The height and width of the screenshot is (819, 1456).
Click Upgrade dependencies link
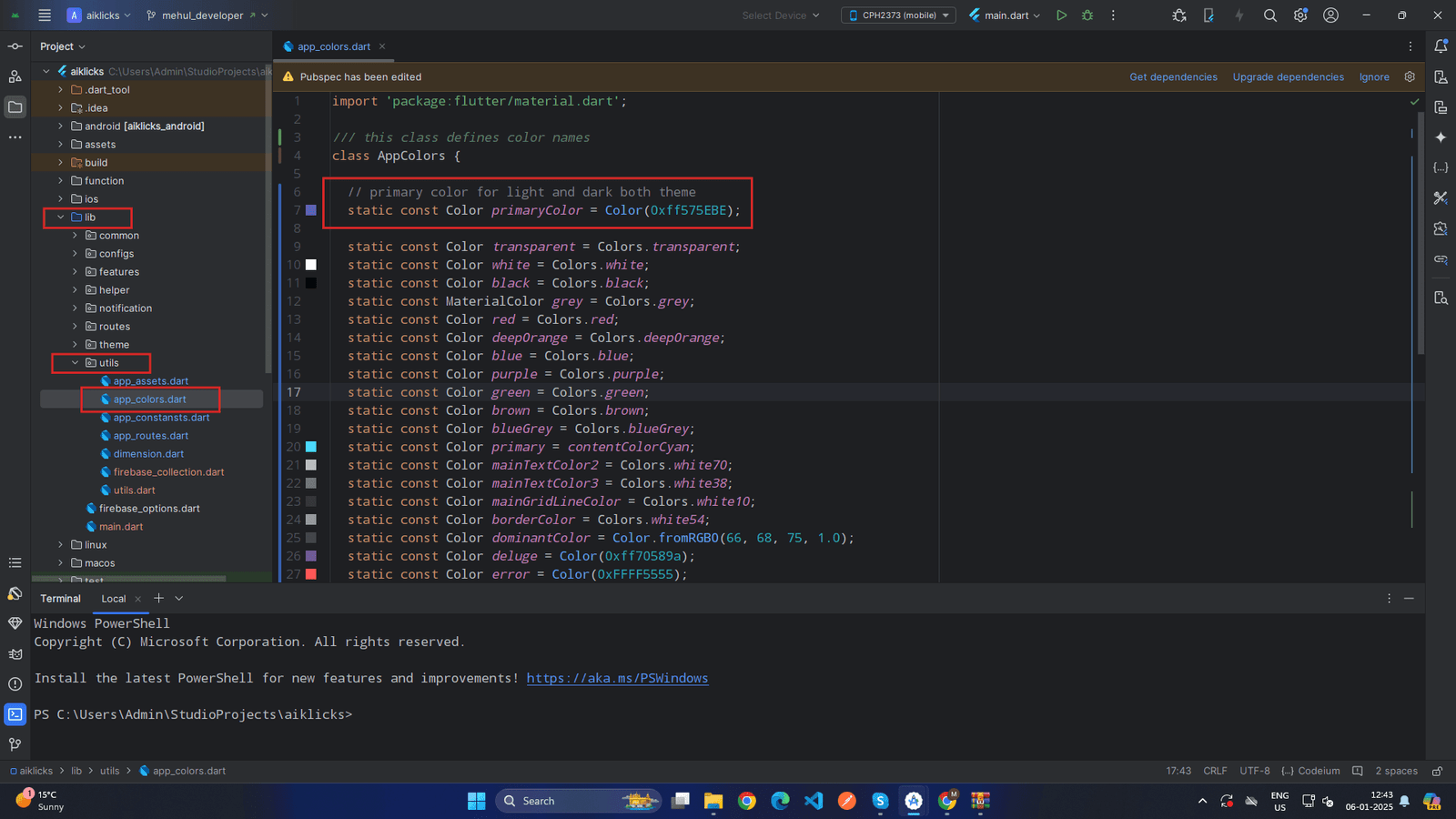tap(1288, 77)
